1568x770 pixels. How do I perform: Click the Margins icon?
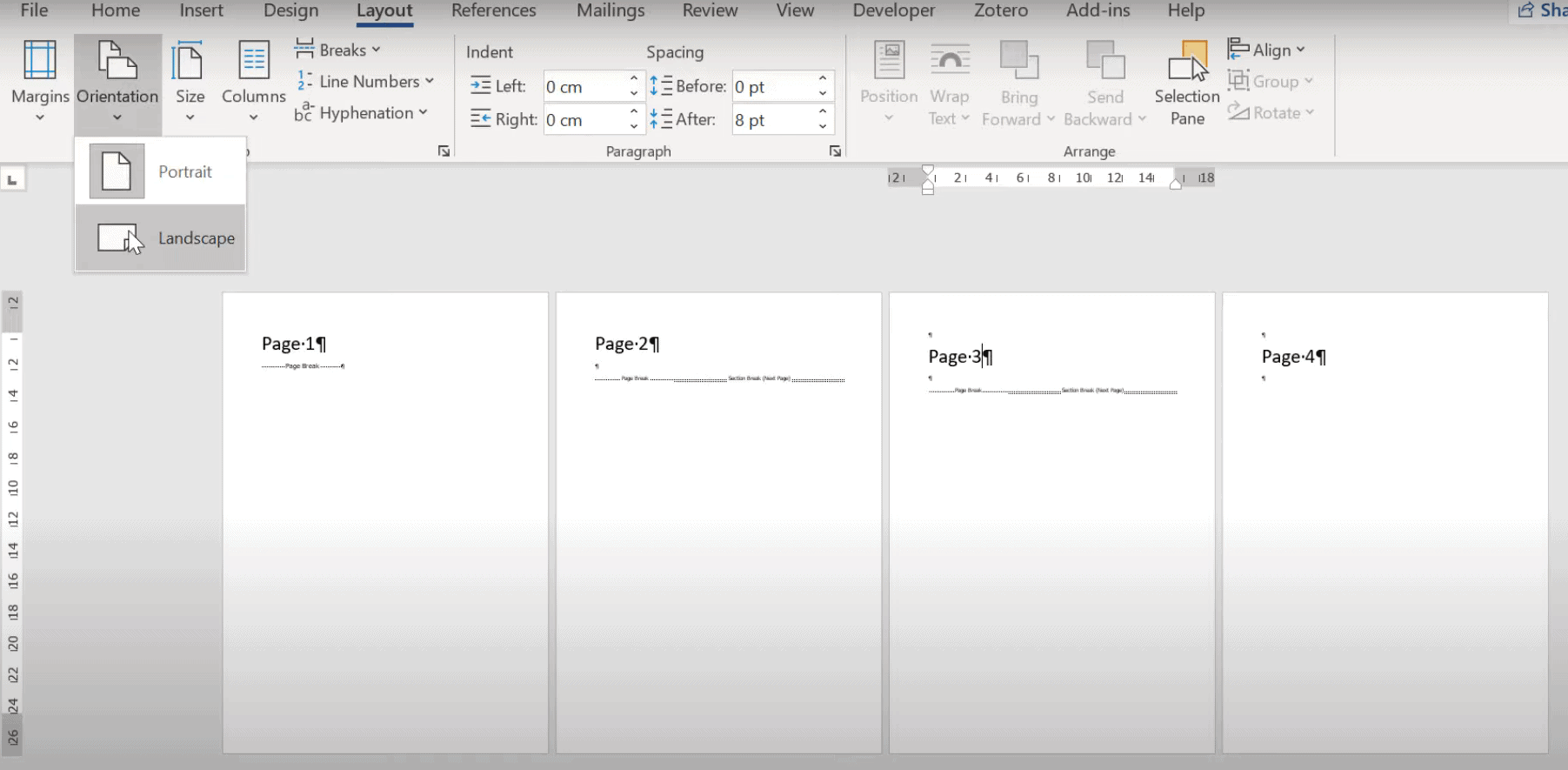point(40,61)
